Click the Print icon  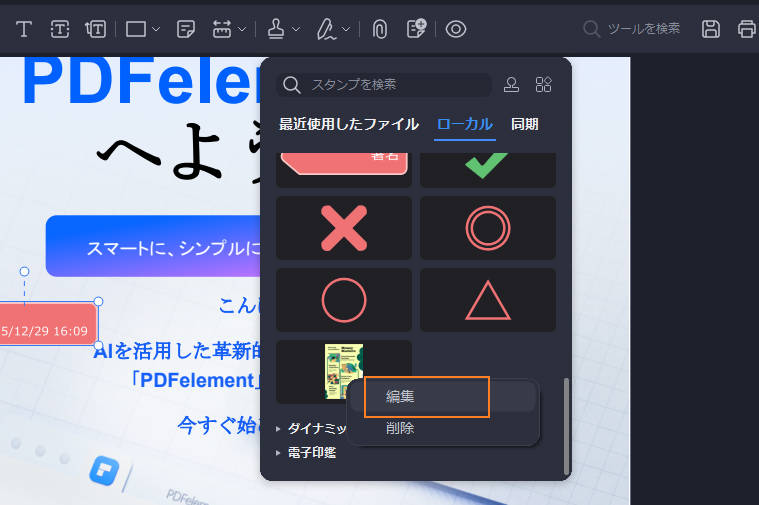[747, 29]
